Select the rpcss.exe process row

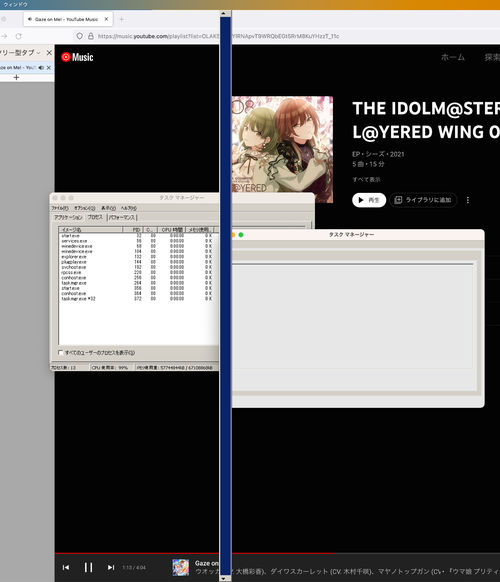pos(137,272)
